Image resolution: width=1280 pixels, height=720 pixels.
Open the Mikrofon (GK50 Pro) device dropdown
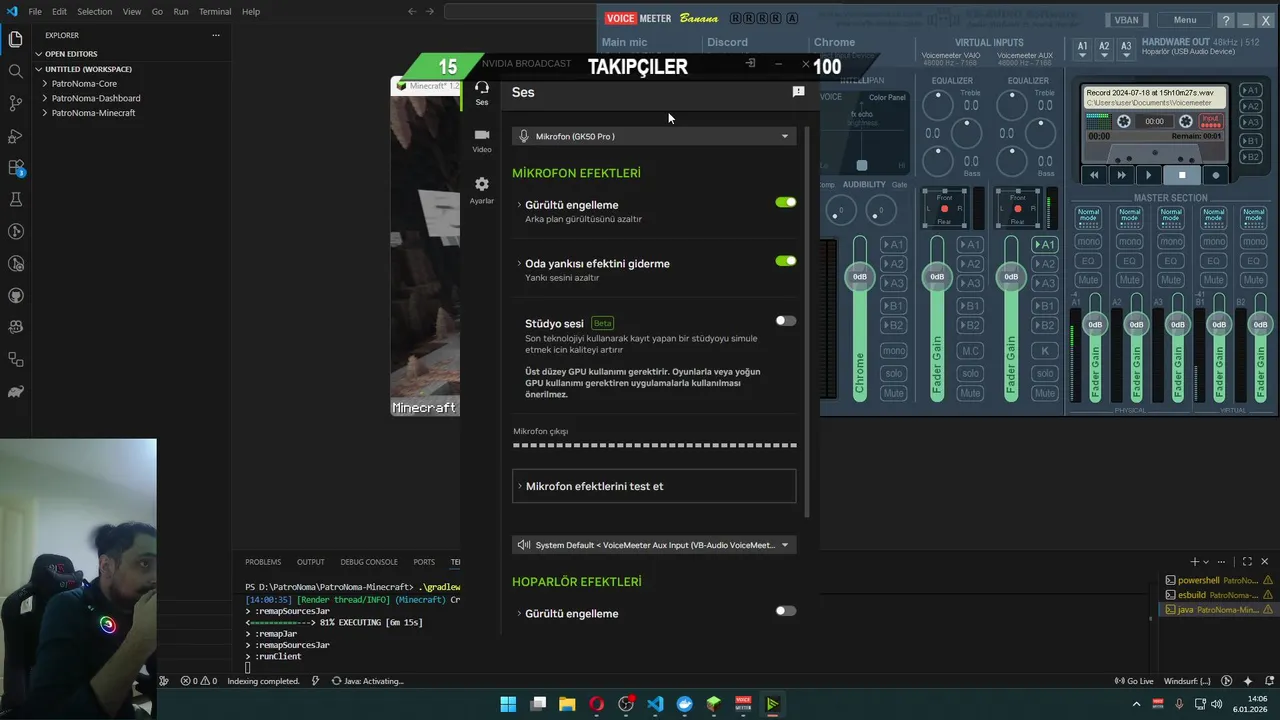(x=654, y=136)
